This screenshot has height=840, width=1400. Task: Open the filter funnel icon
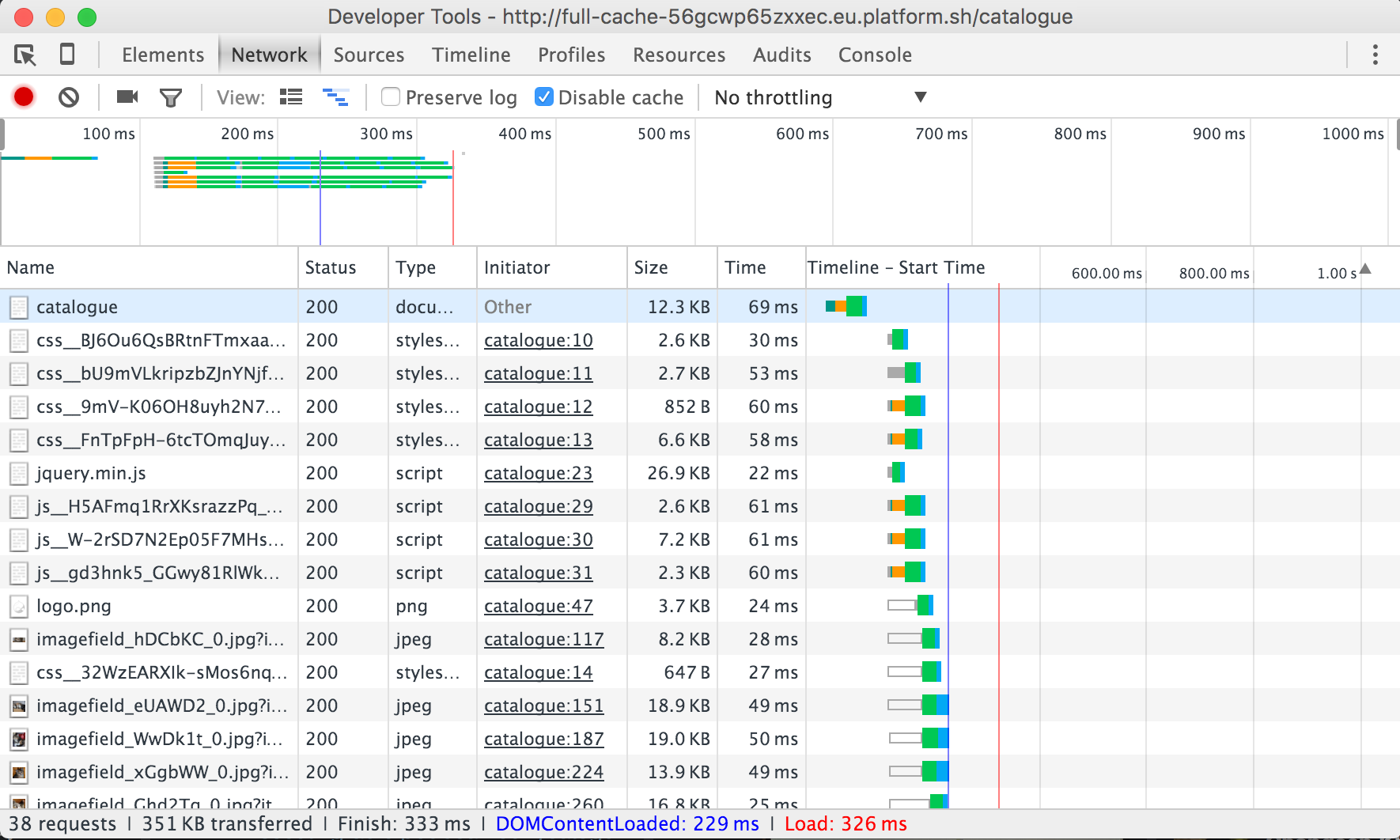click(171, 97)
